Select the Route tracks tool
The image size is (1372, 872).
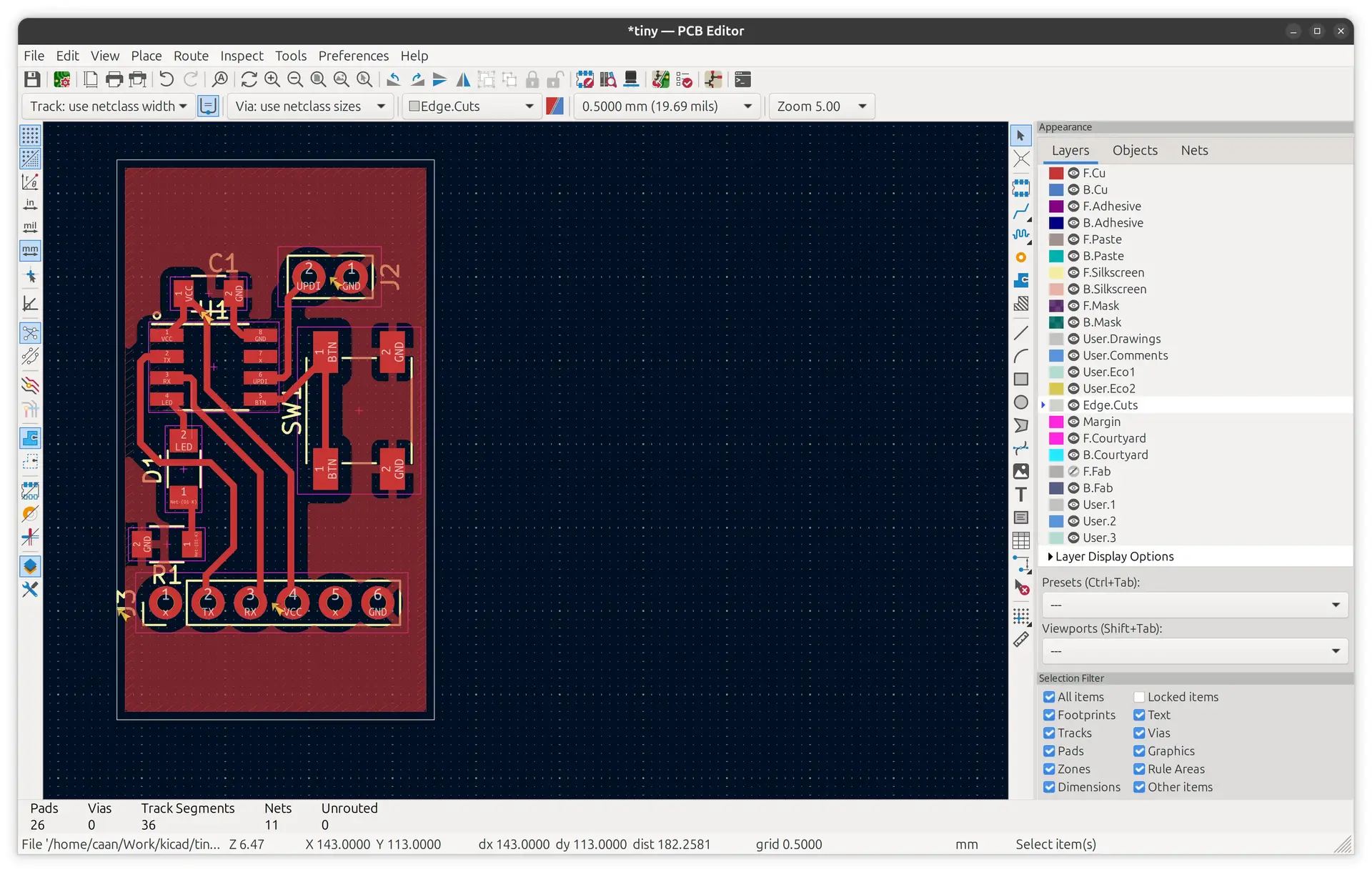coord(1021,211)
